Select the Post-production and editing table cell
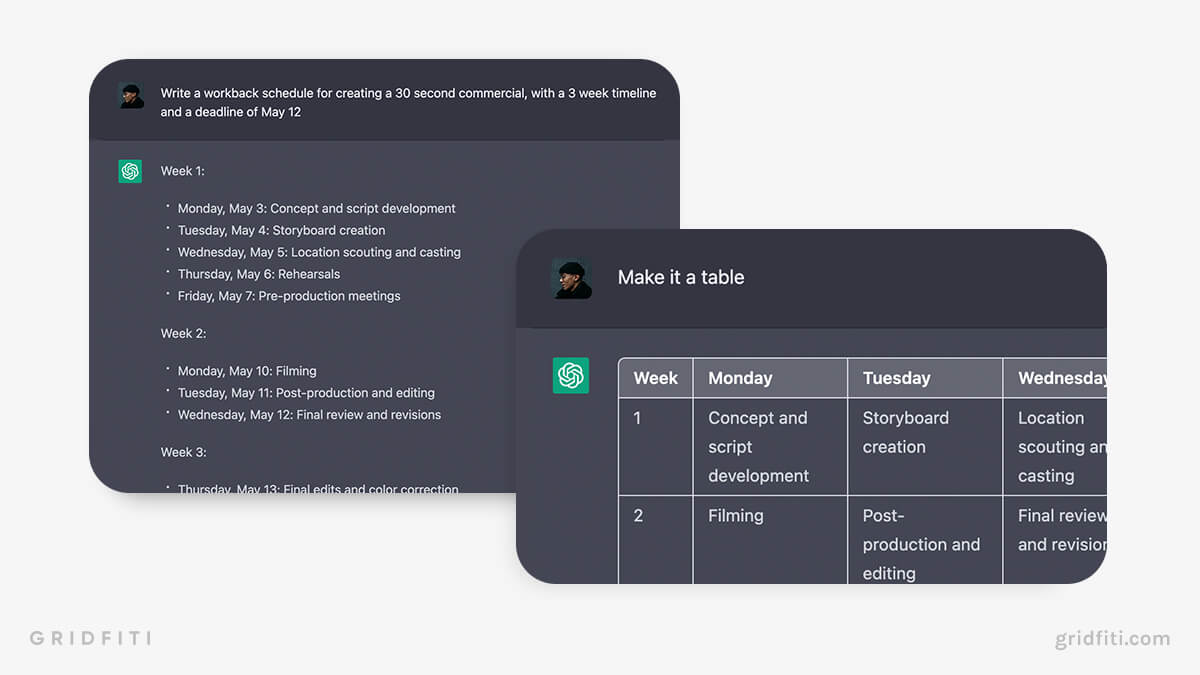This screenshot has width=1200, height=675. (x=925, y=540)
